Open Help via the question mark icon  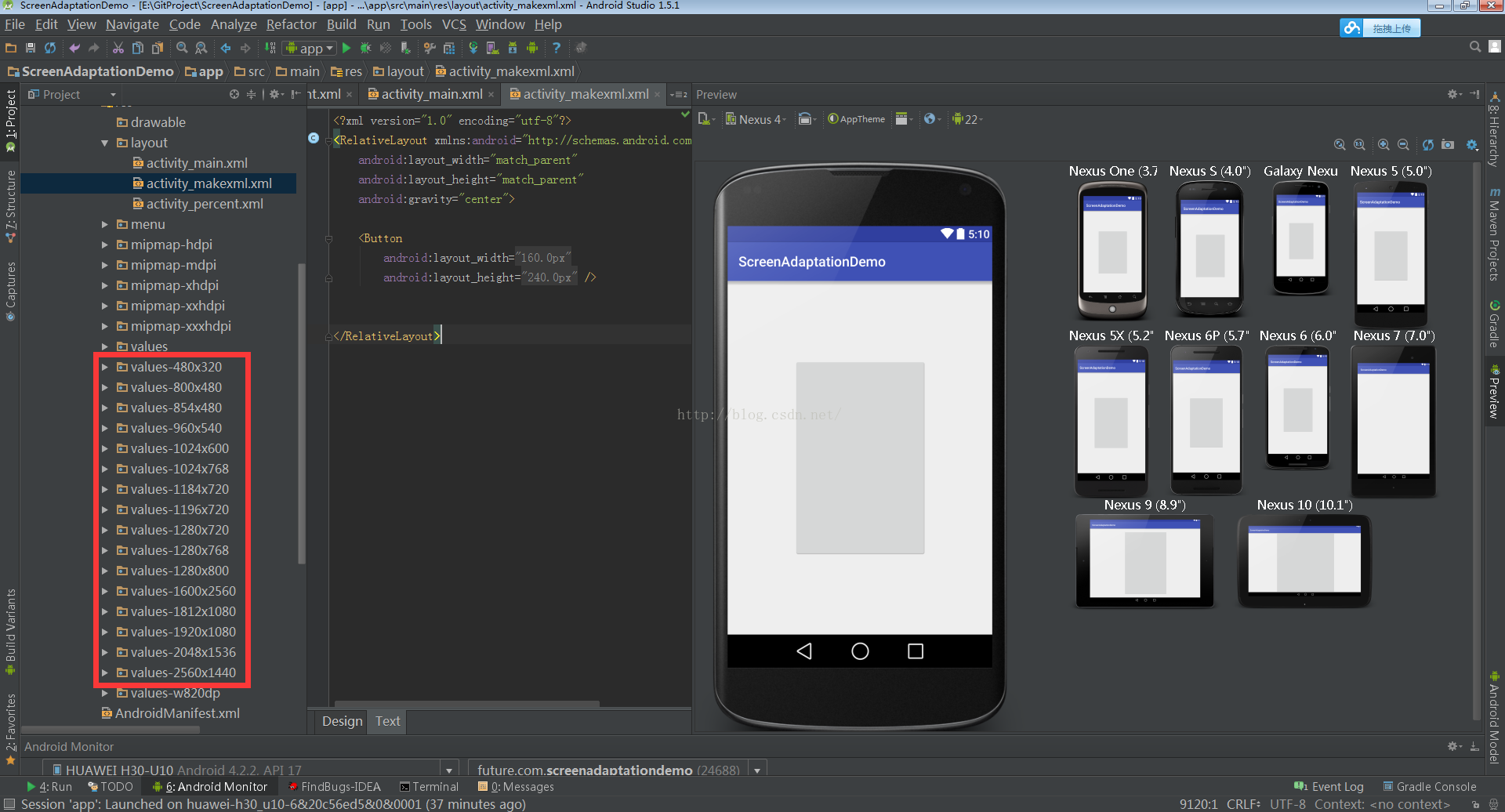(x=557, y=48)
